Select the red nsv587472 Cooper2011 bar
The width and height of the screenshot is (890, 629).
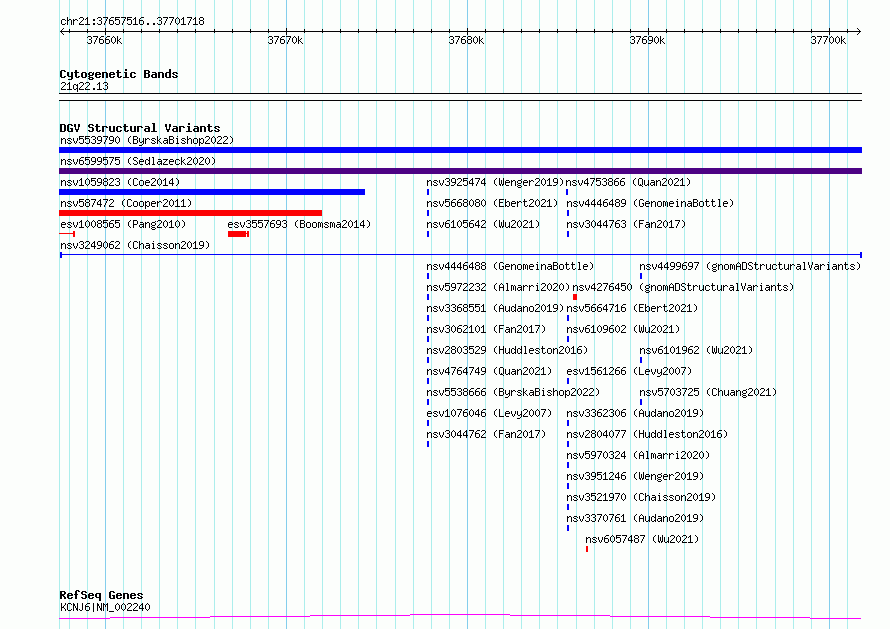pyautogui.click(x=191, y=213)
